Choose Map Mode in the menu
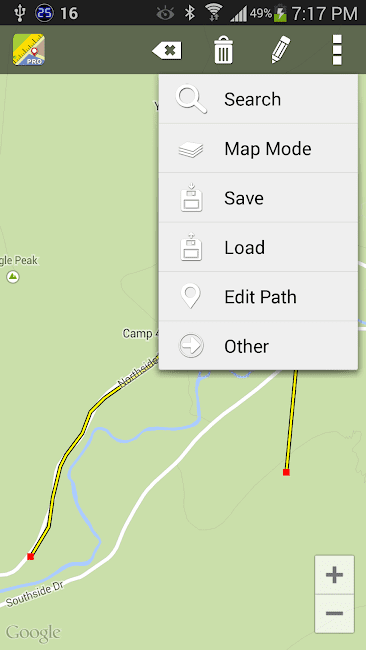 [x=258, y=148]
